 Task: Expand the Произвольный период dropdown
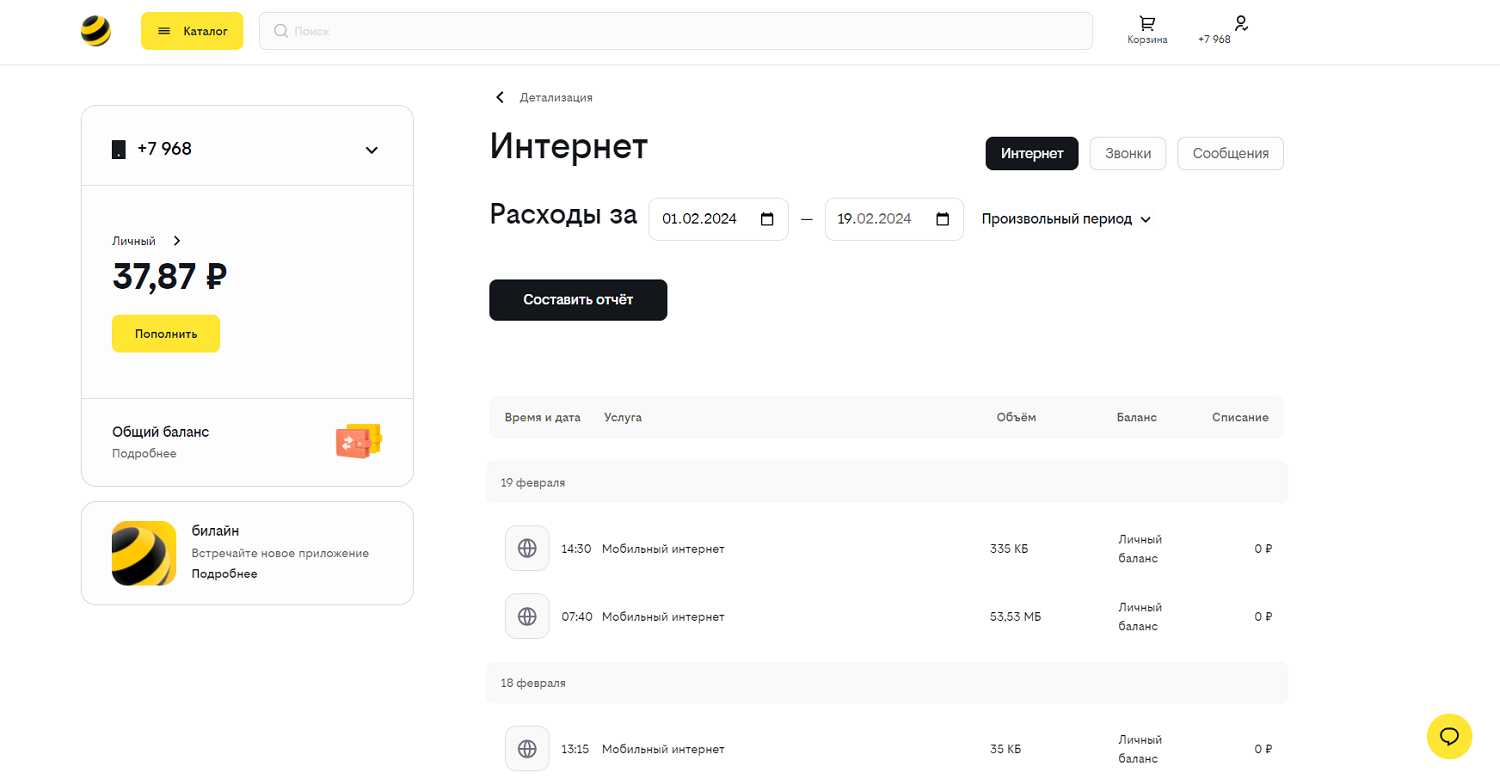click(1067, 219)
